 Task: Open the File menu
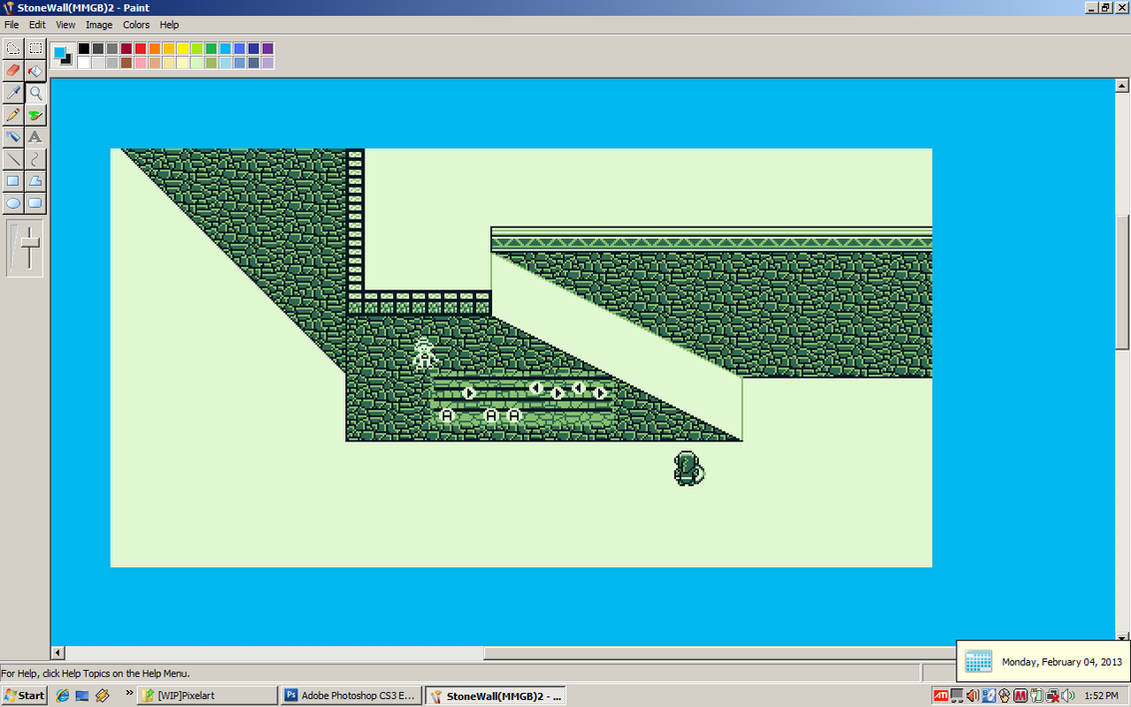click(x=12, y=25)
